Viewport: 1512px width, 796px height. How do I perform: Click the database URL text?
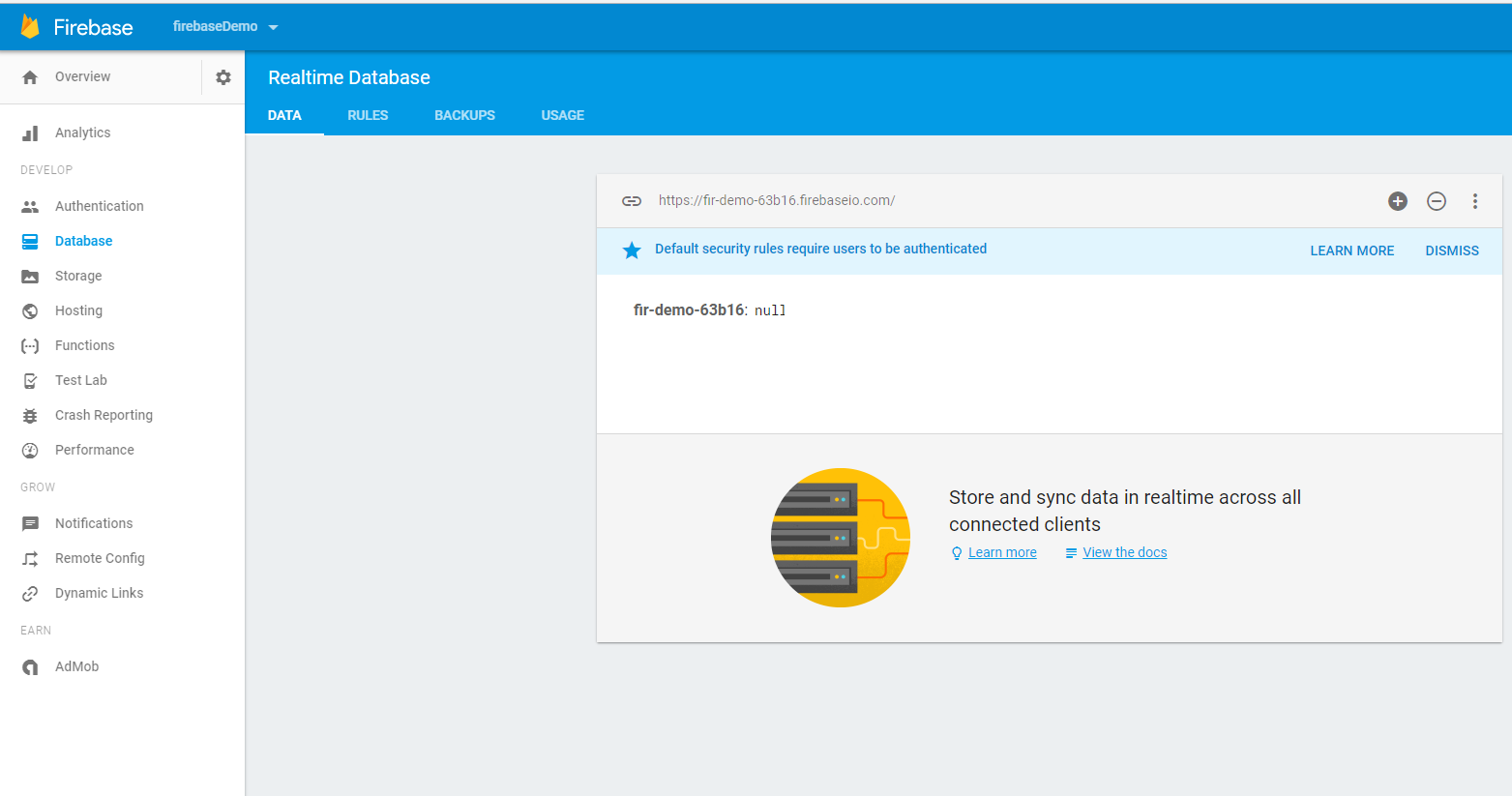(x=777, y=201)
